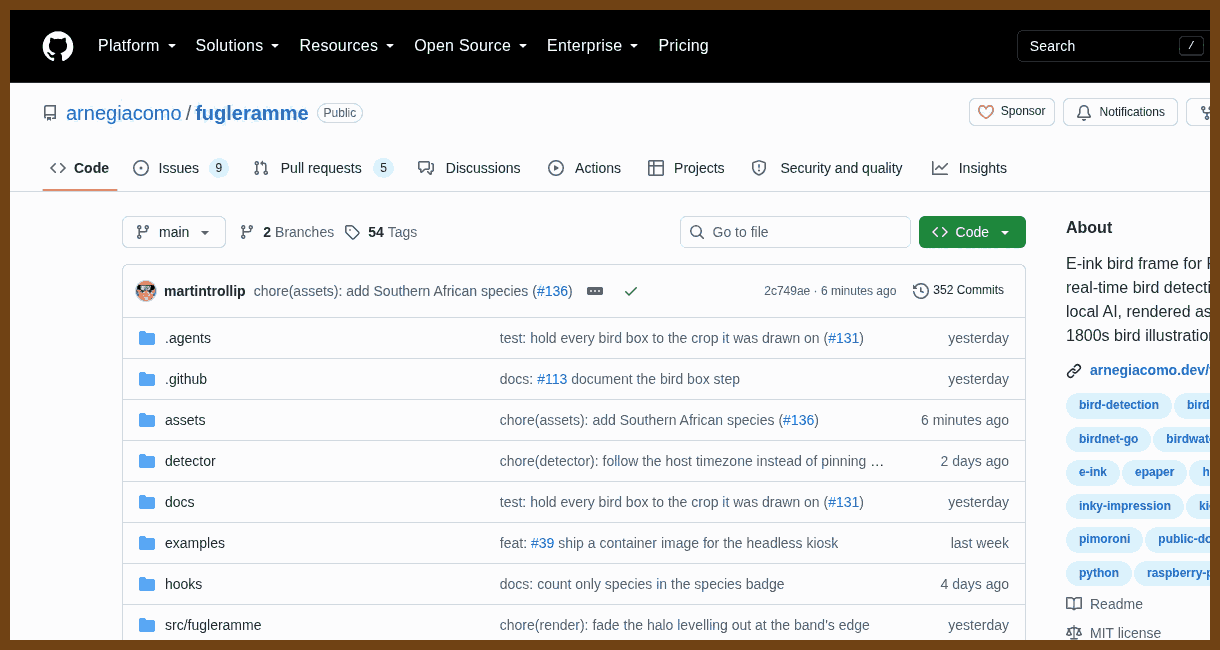1220x650 pixels.
Task: Switch to the Code tab
Action: tap(80, 168)
